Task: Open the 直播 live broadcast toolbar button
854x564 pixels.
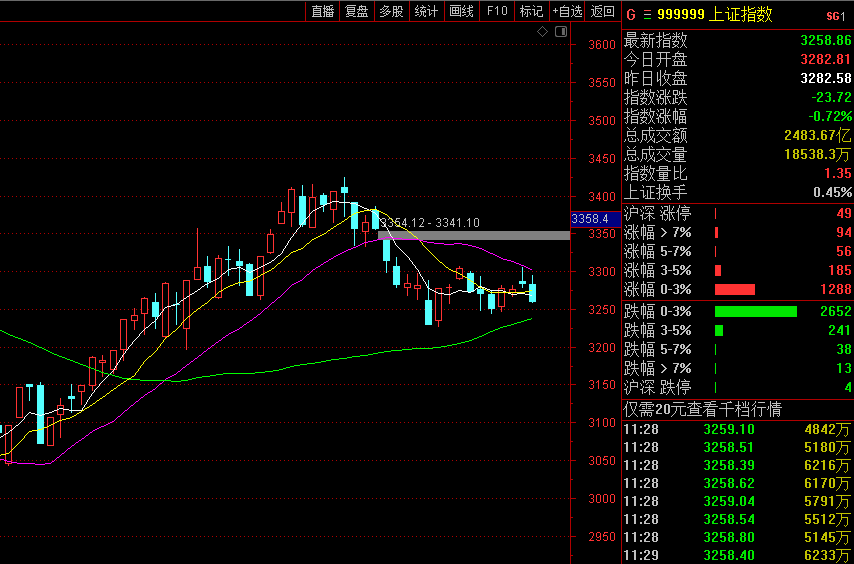Action: pos(322,11)
